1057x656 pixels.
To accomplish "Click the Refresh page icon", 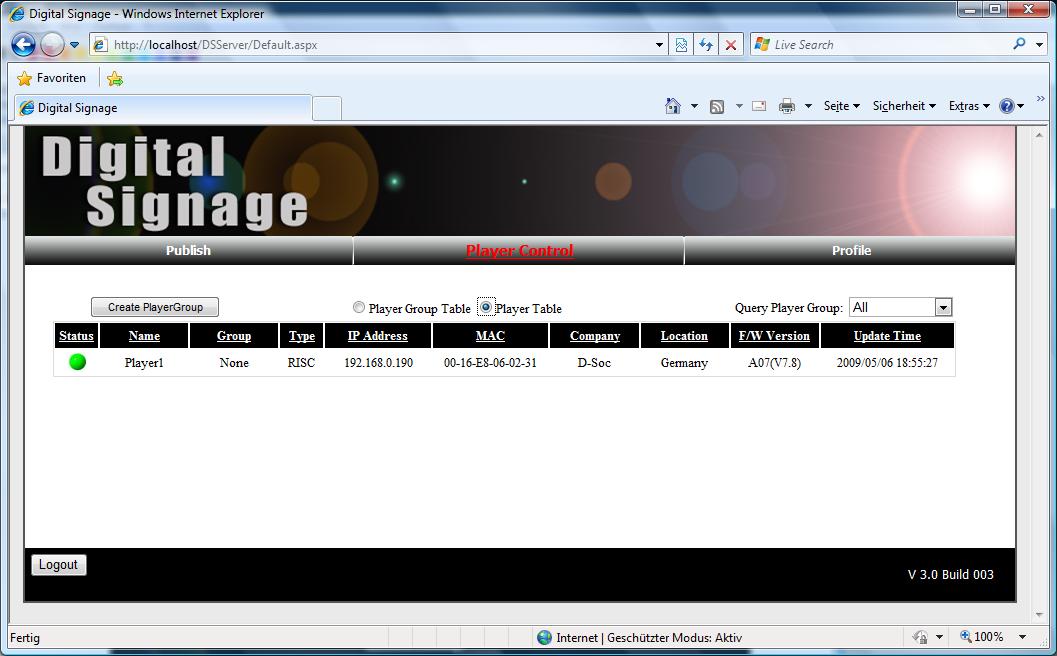I will click(x=706, y=45).
